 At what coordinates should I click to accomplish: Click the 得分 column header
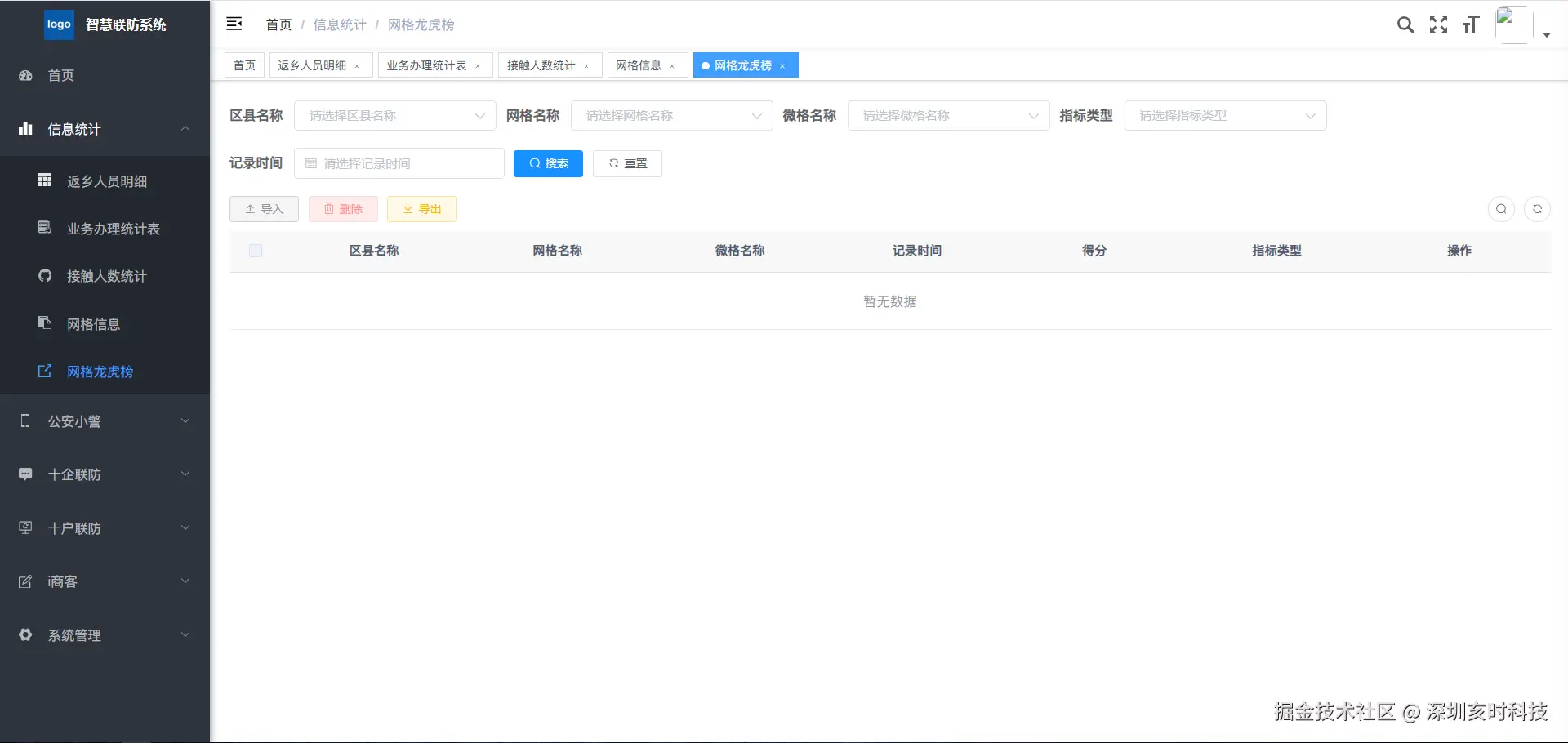[x=1094, y=251]
